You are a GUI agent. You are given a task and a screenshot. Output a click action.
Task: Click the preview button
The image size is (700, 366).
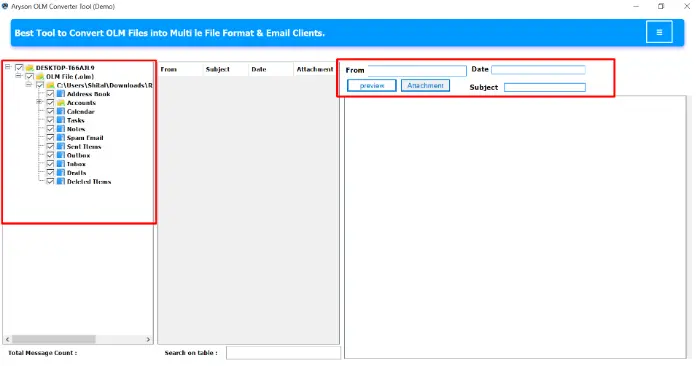pos(371,86)
